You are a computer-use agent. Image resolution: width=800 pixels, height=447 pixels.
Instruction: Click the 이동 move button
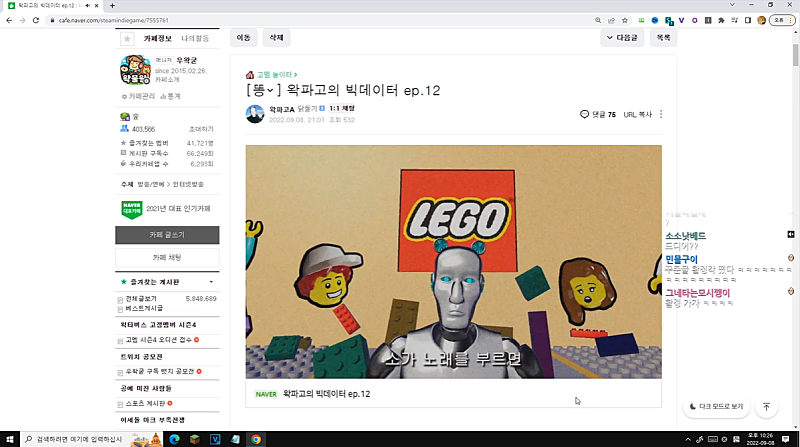(x=243, y=37)
